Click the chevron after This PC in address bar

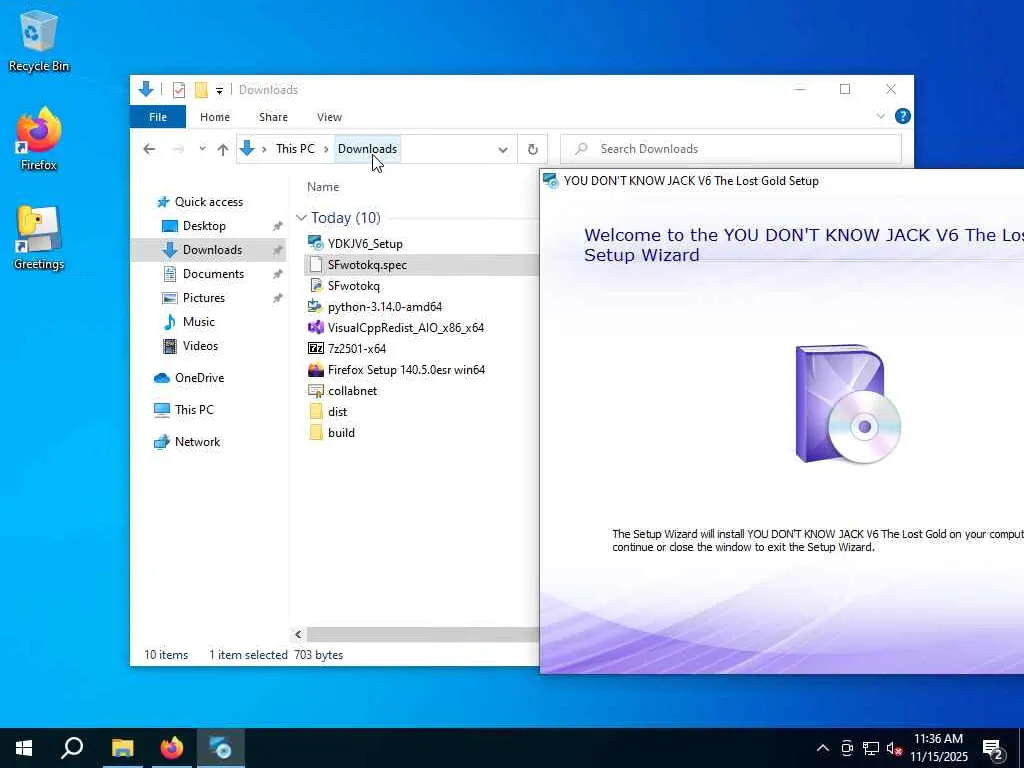click(x=326, y=150)
